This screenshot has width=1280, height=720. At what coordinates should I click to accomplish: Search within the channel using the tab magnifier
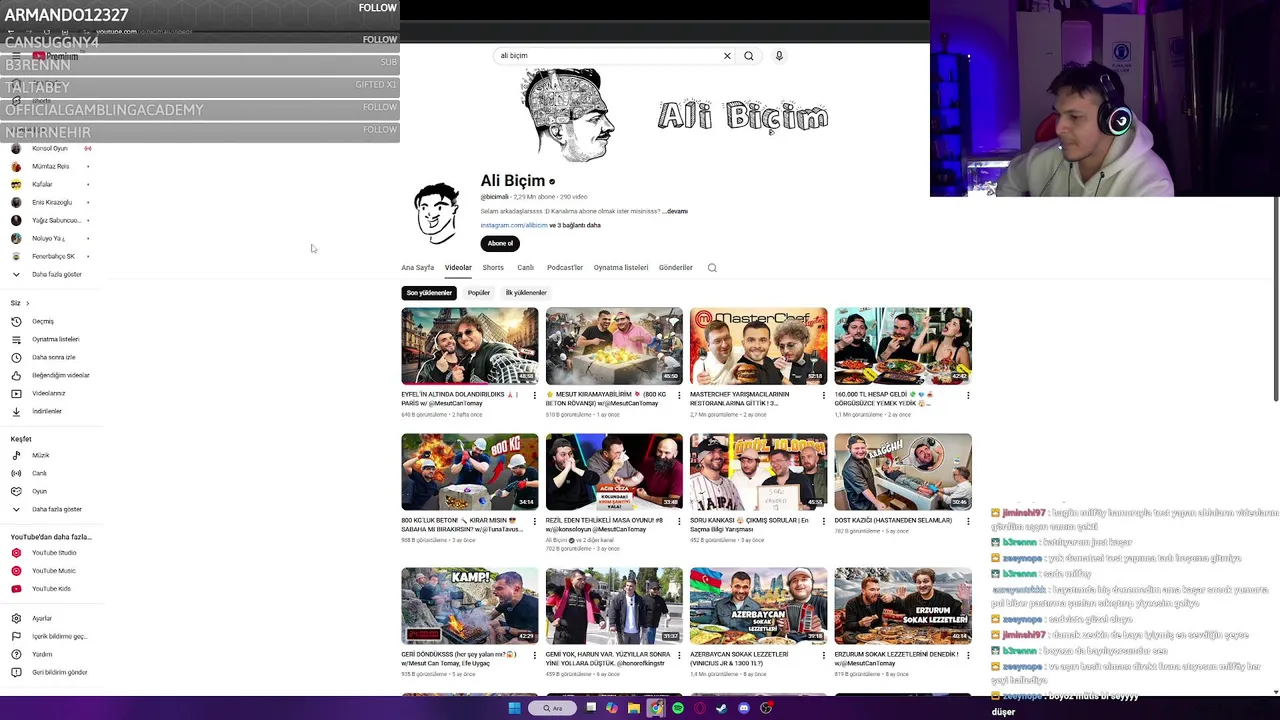click(712, 268)
